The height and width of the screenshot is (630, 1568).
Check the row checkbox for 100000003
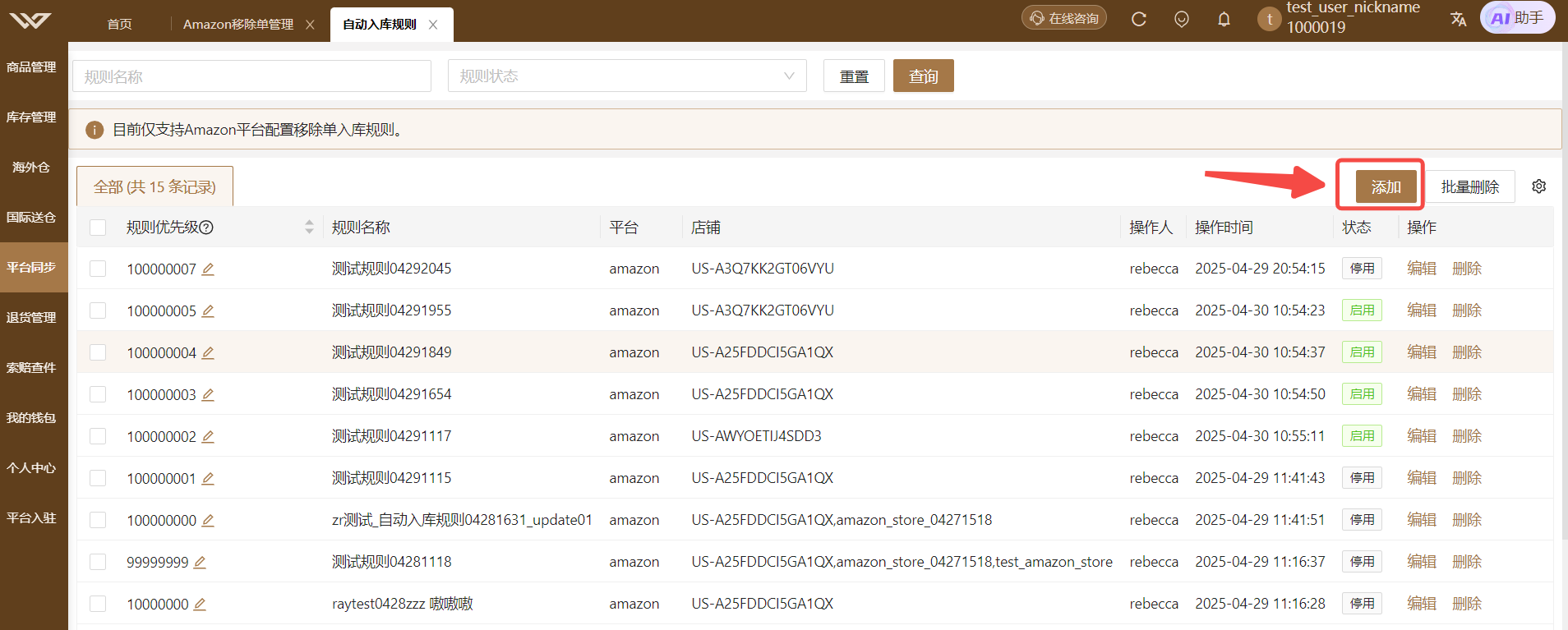(x=98, y=394)
